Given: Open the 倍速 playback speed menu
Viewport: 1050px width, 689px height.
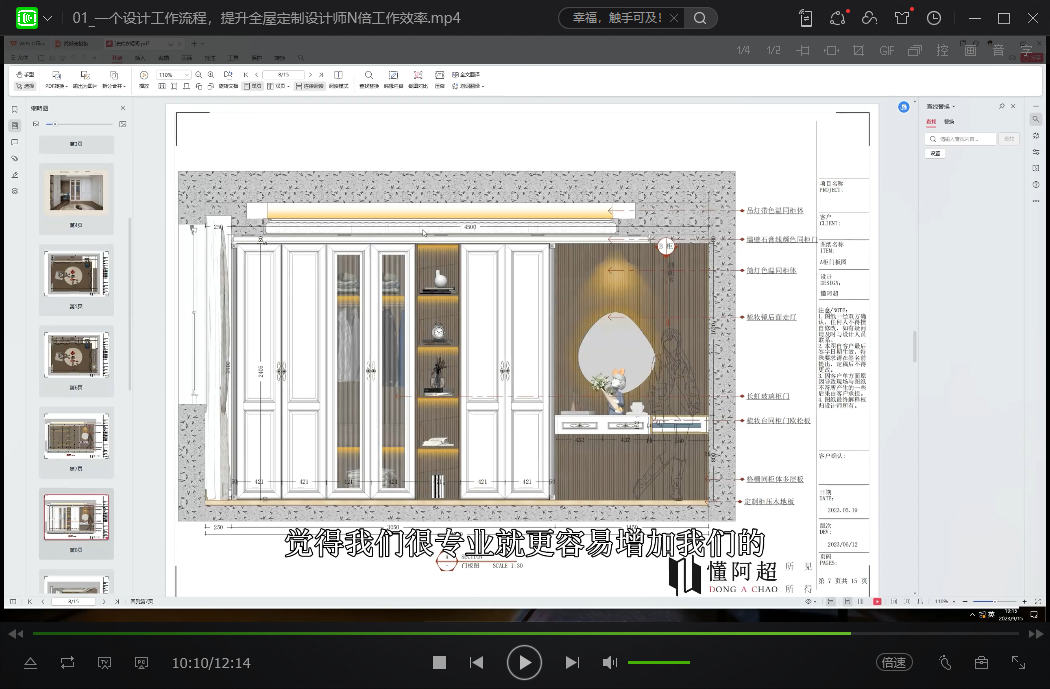Looking at the screenshot, I should pyautogui.click(x=893, y=662).
